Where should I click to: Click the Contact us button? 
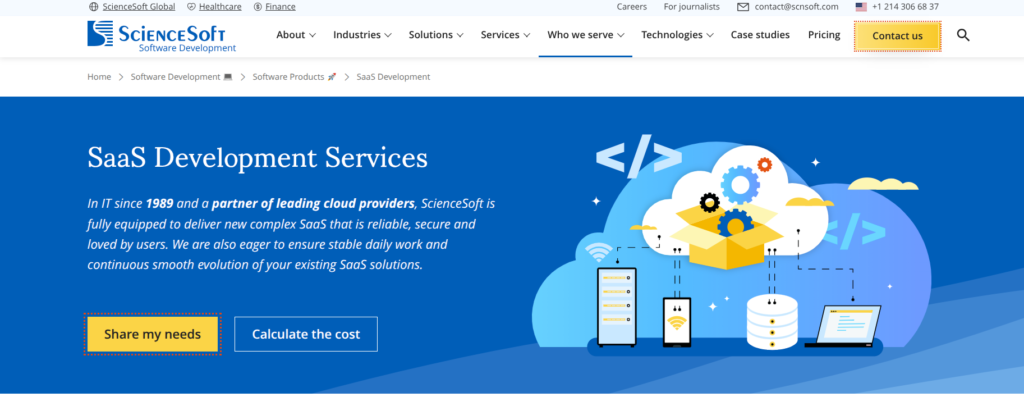click(897, 36)
